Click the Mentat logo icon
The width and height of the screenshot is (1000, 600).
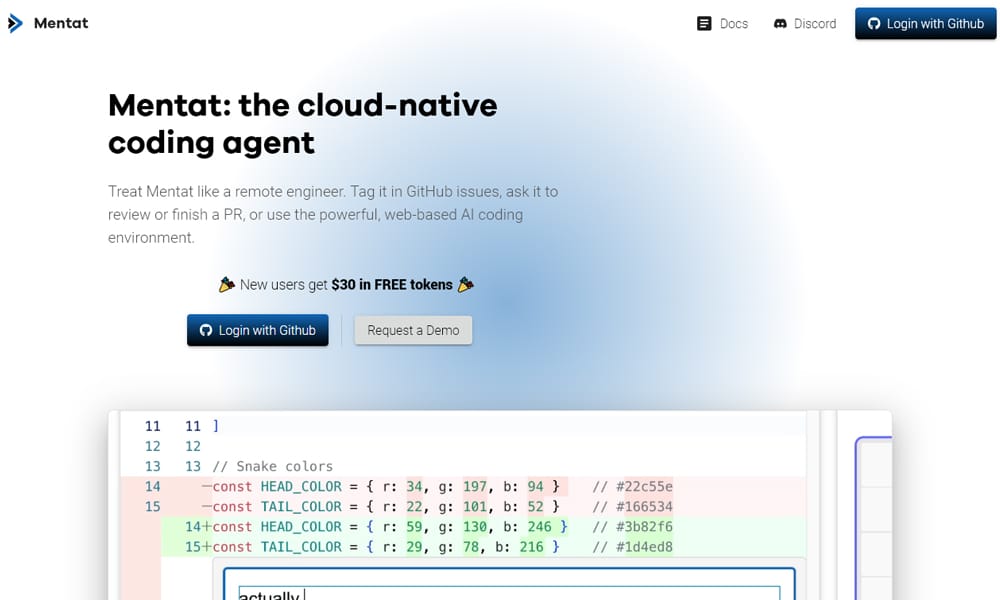coord(15,23)
